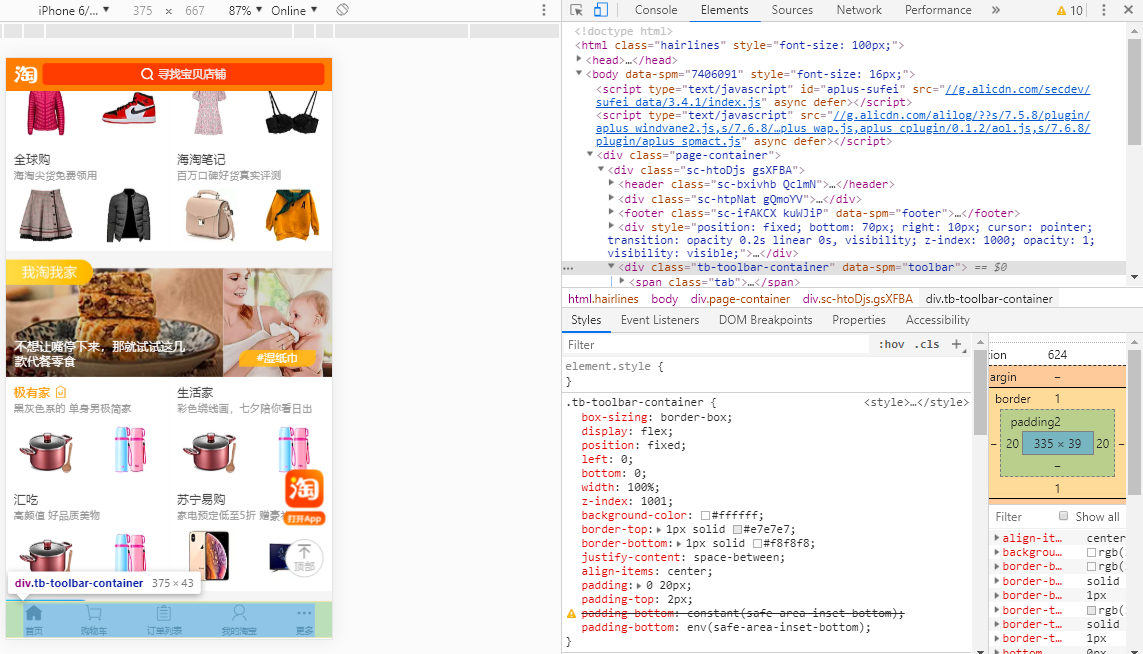The width and height of the screenshot is (1143, 654).
Task: Click the orange Taobao open-app floating icon
Action: [x=304, y=489]
